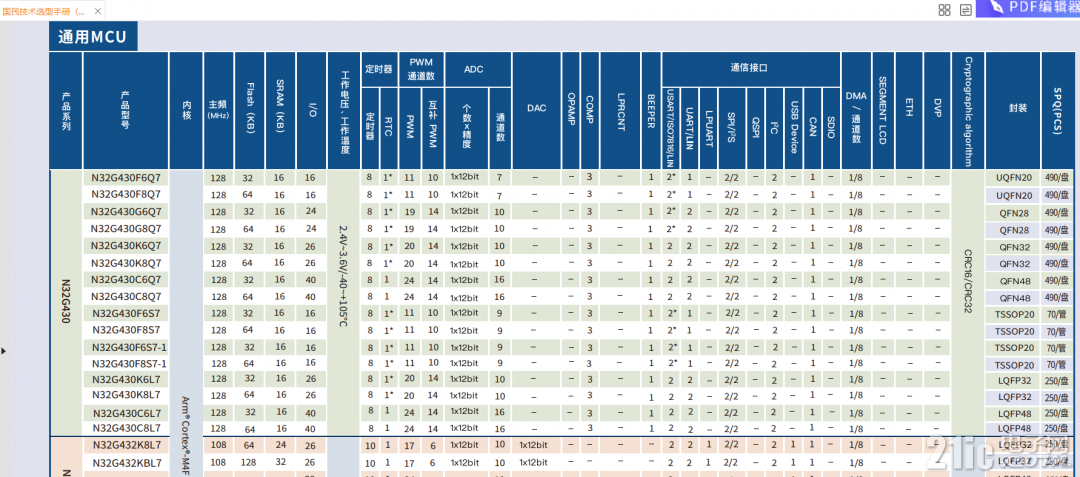Click the DAC column header
The height and width of the screenshot is (477, 1080).
tap(536, 109)
